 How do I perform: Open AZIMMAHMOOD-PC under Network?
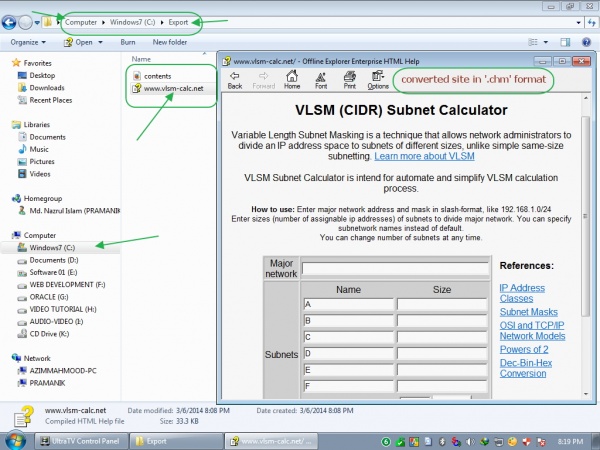(x=63, y=370)
